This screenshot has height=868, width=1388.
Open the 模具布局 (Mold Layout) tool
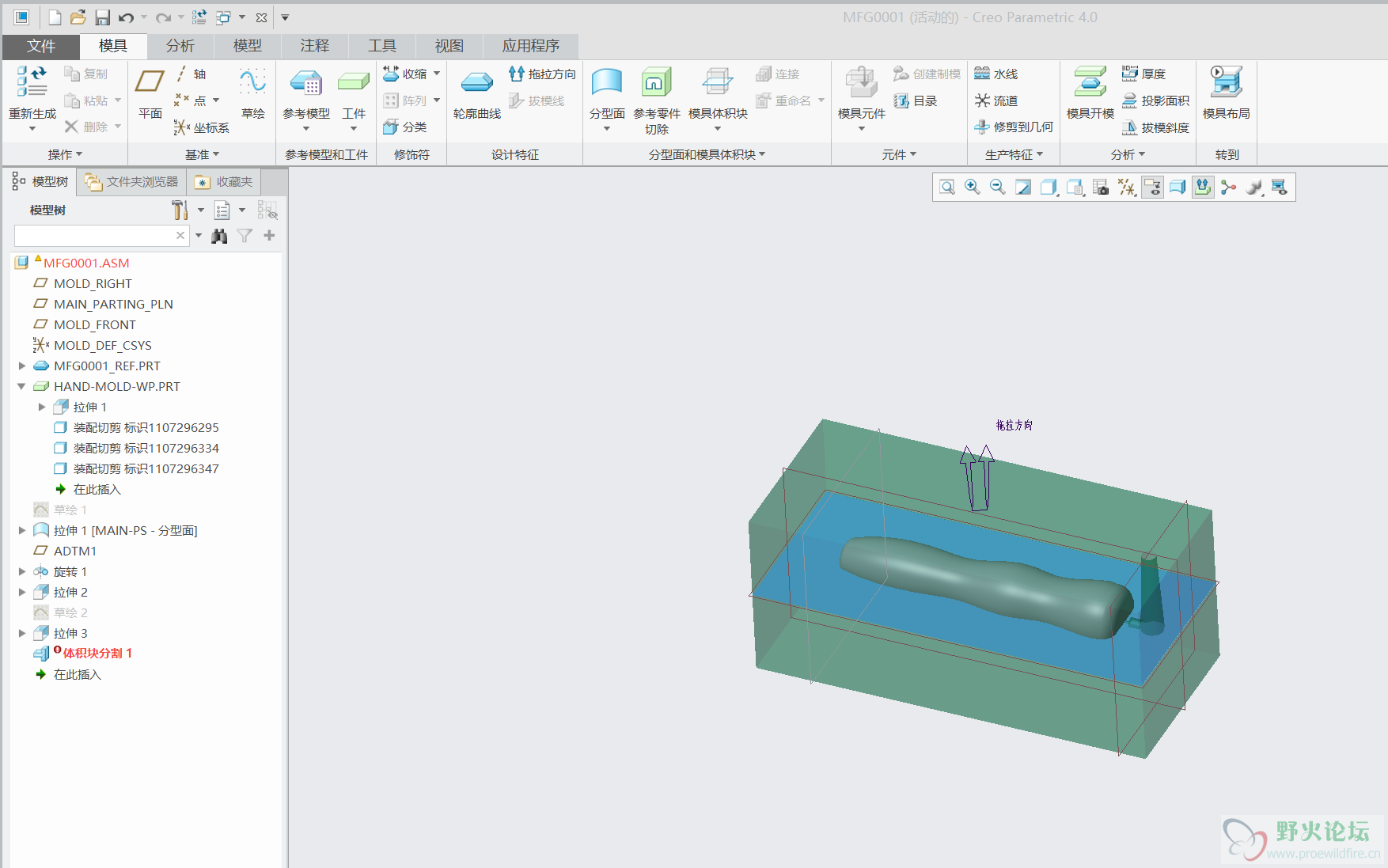pyautogui.click(x=1227, y=93)
